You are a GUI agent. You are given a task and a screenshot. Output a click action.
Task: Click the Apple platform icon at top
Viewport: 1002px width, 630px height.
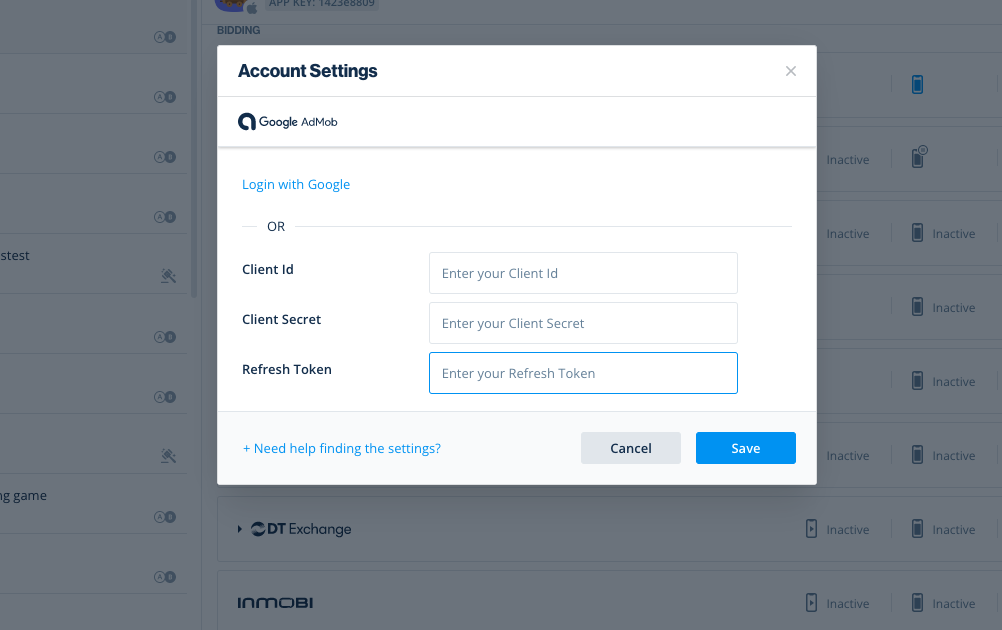click(252, 8)
